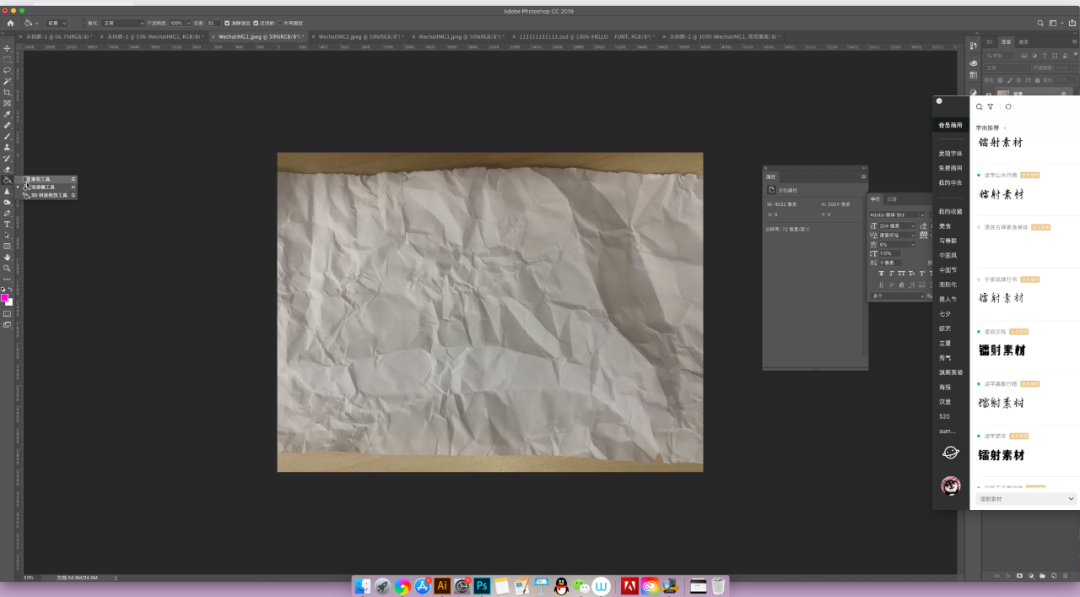Open the blend mode 正常 dropdown
The height and width of the screenshot is (597, 1080).
point(122,22)
